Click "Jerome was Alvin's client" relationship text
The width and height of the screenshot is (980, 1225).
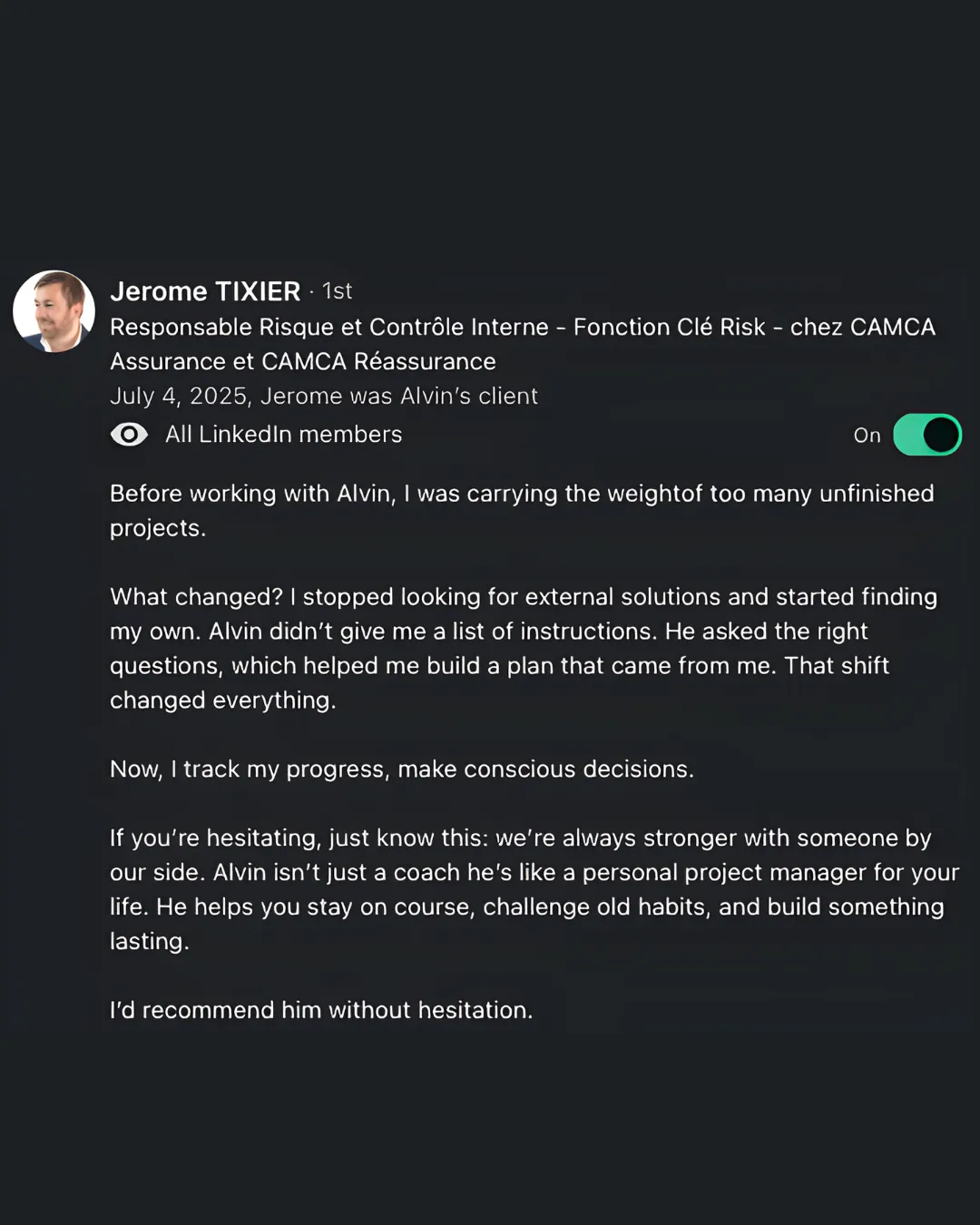tap(399, 397)
